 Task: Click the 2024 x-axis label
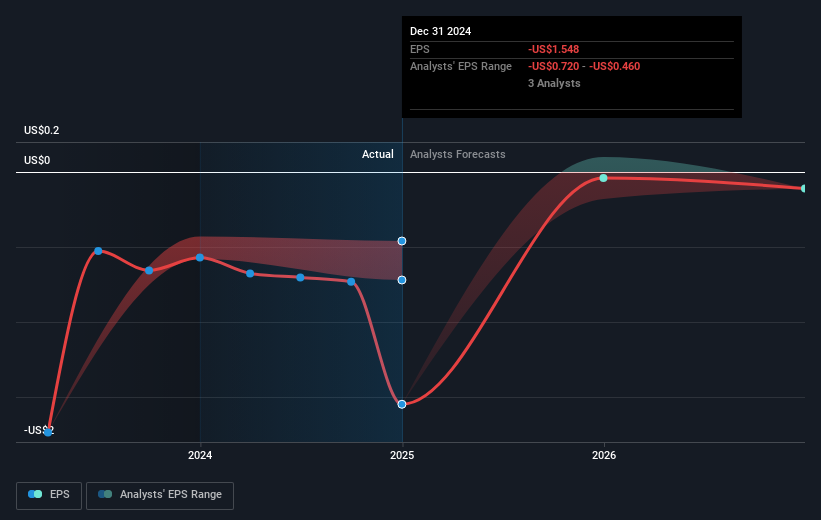200,455
